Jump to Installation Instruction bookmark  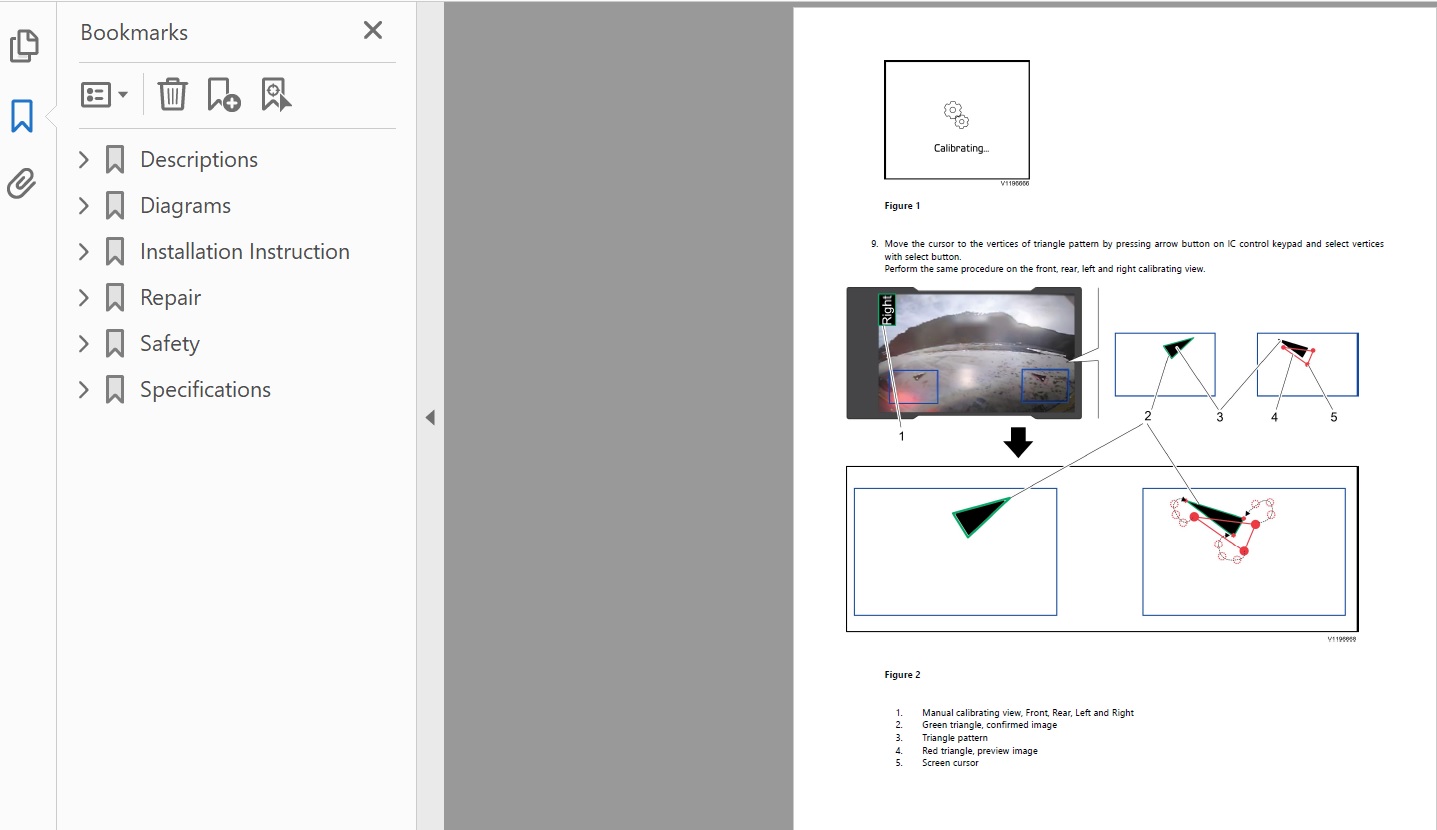pyautogui.click(x=244, y=252)
